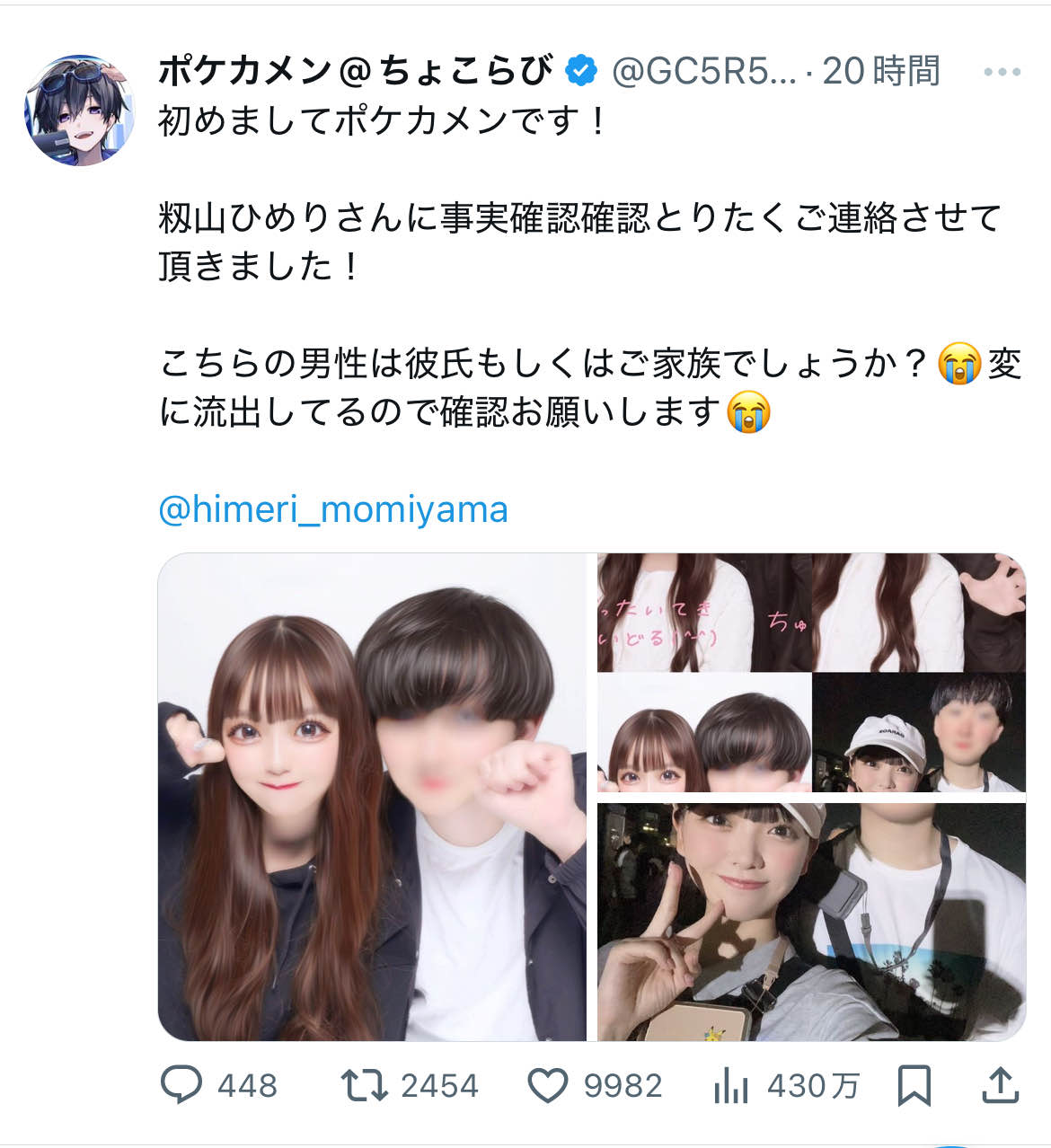Viewport: 1051px width, 1148px height.
Task: Open the small middle two-faces photo
Action: (704, 732)
